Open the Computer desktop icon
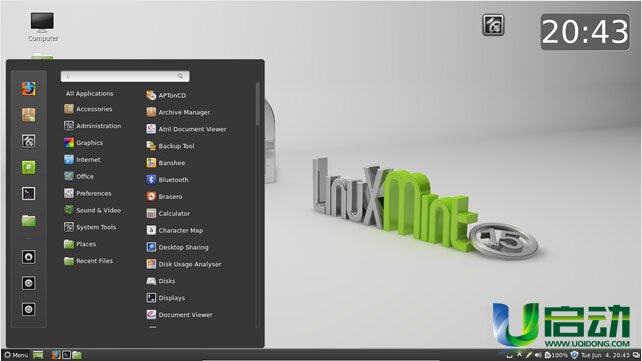 pos(43,27)
